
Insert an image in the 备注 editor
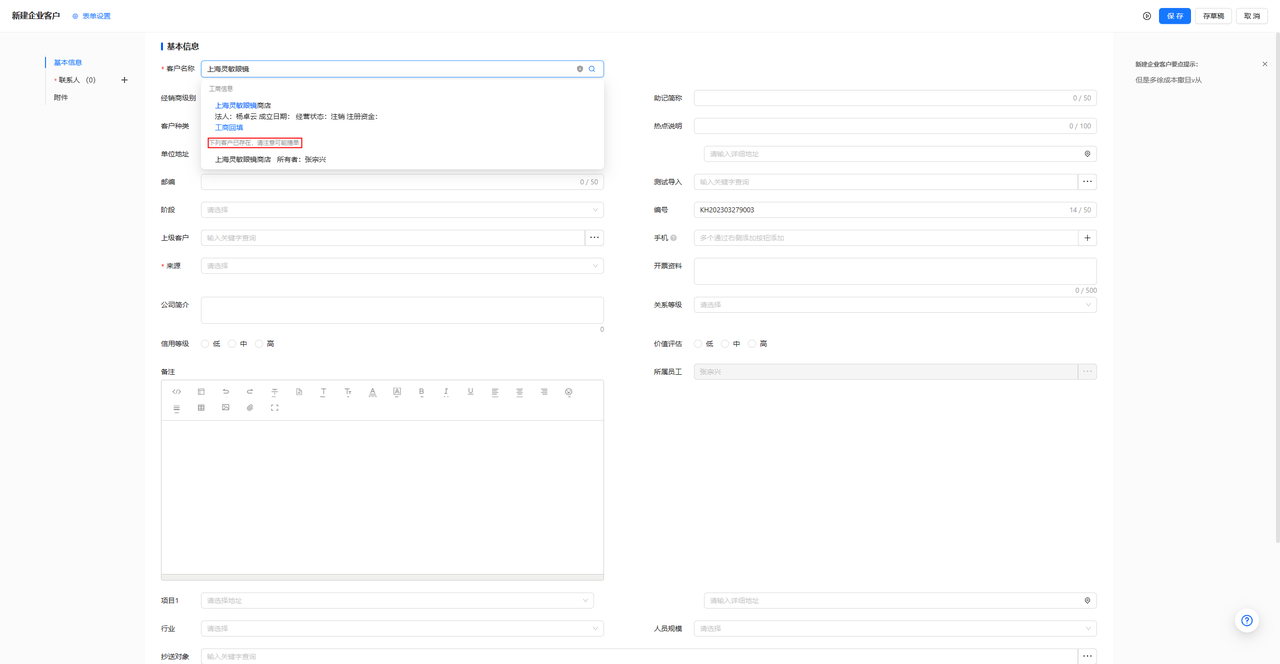coord(226,408)
